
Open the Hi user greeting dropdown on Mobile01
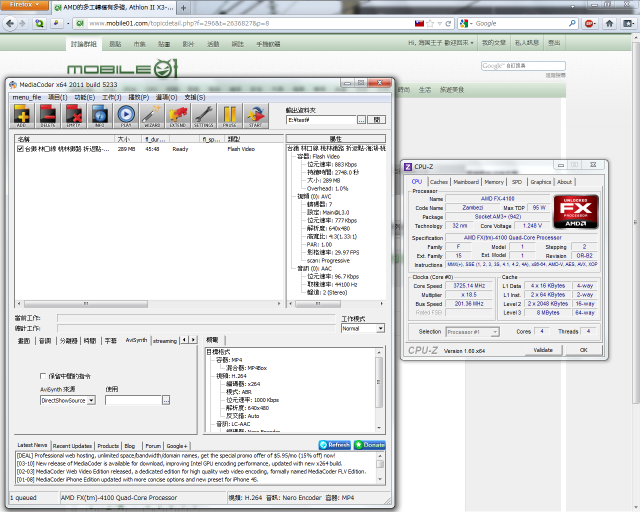[441, 43]
